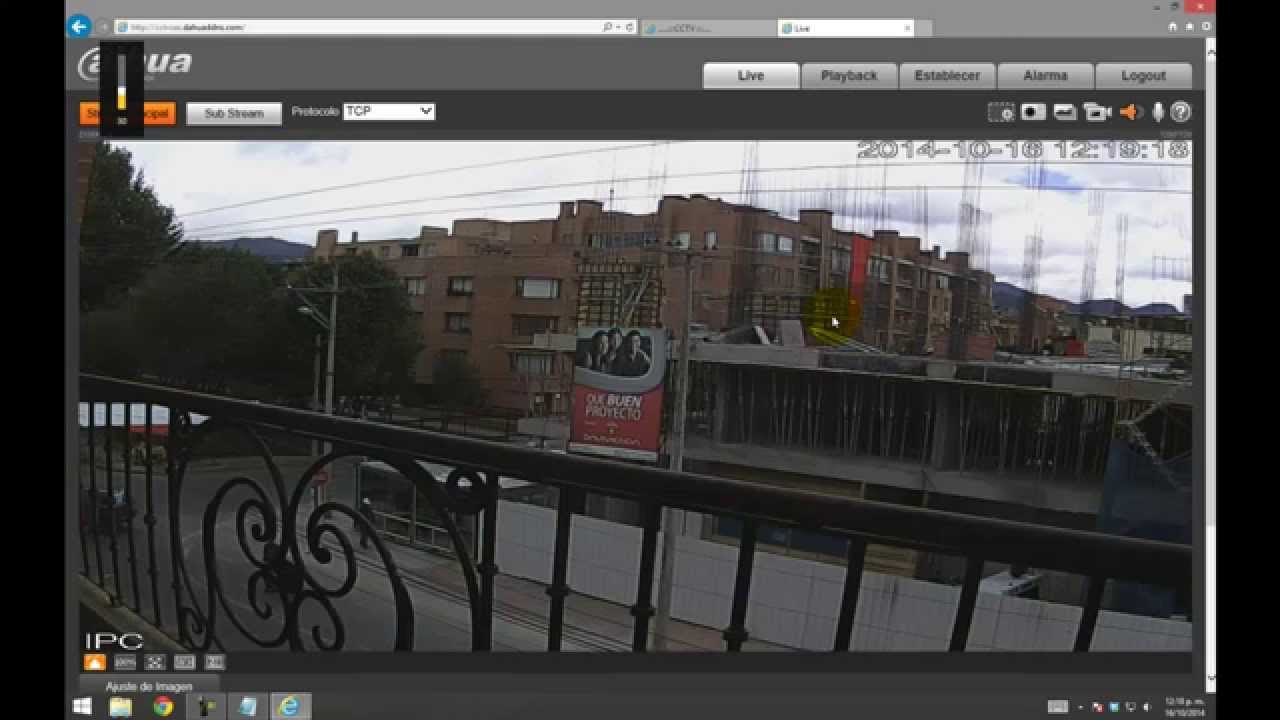Open the Protocolo TCP dropdown
This screenshot has width=1280, height=720.
[389, 112]
